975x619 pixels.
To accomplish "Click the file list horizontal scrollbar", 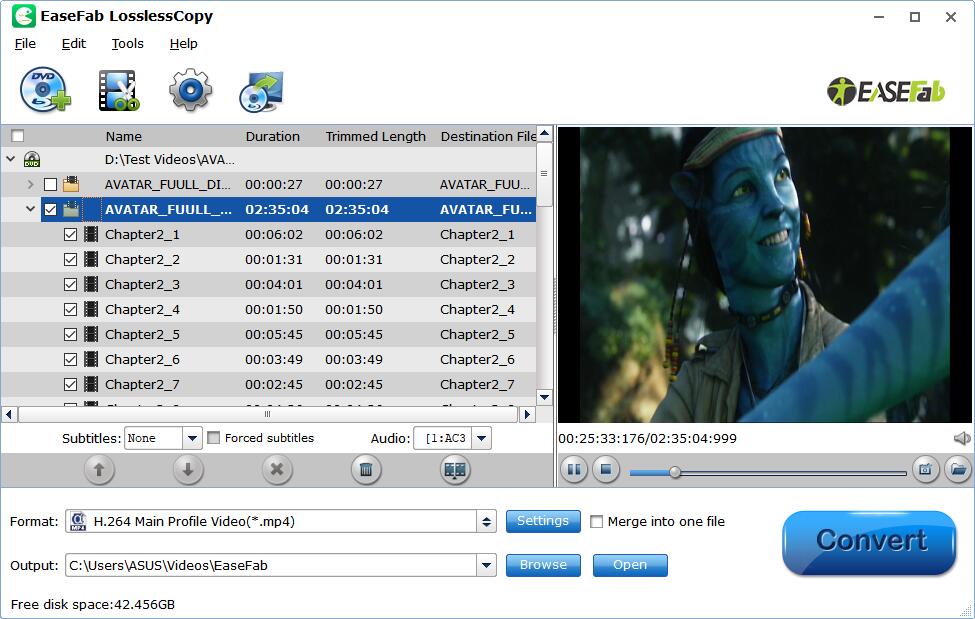I will click(267, 414).
